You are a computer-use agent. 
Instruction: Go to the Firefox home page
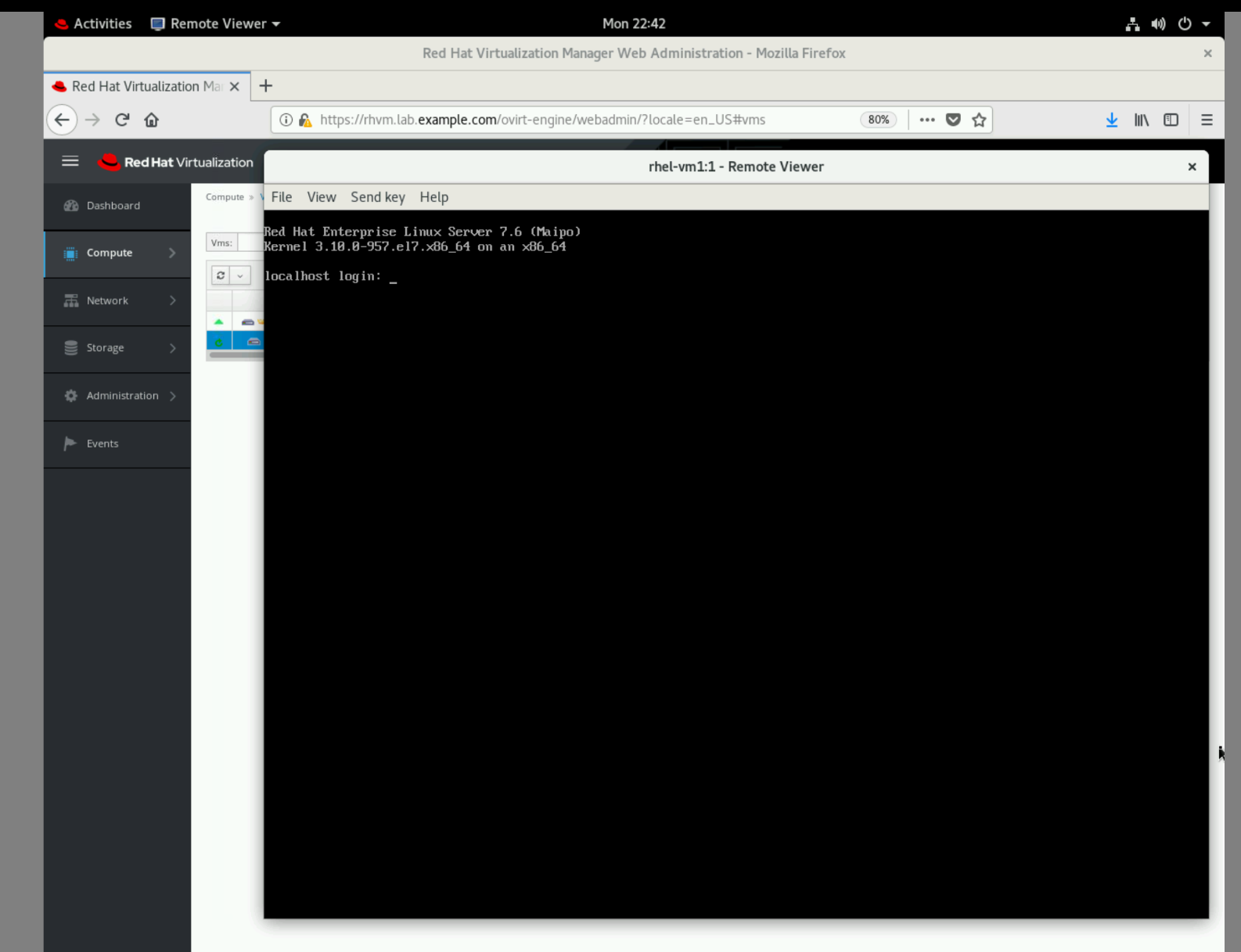pyautogui.click(x=152, y=120)
